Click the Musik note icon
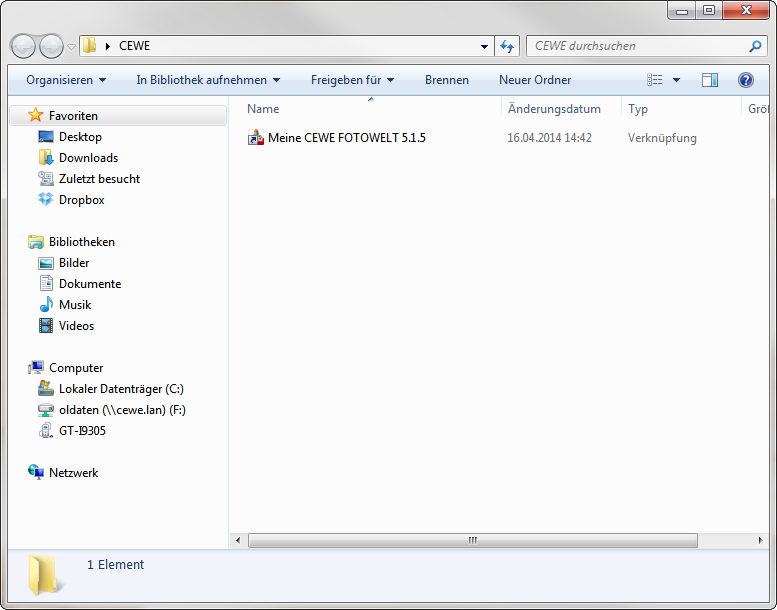Viewport: 777px width, 610px height. click(46, 304)
